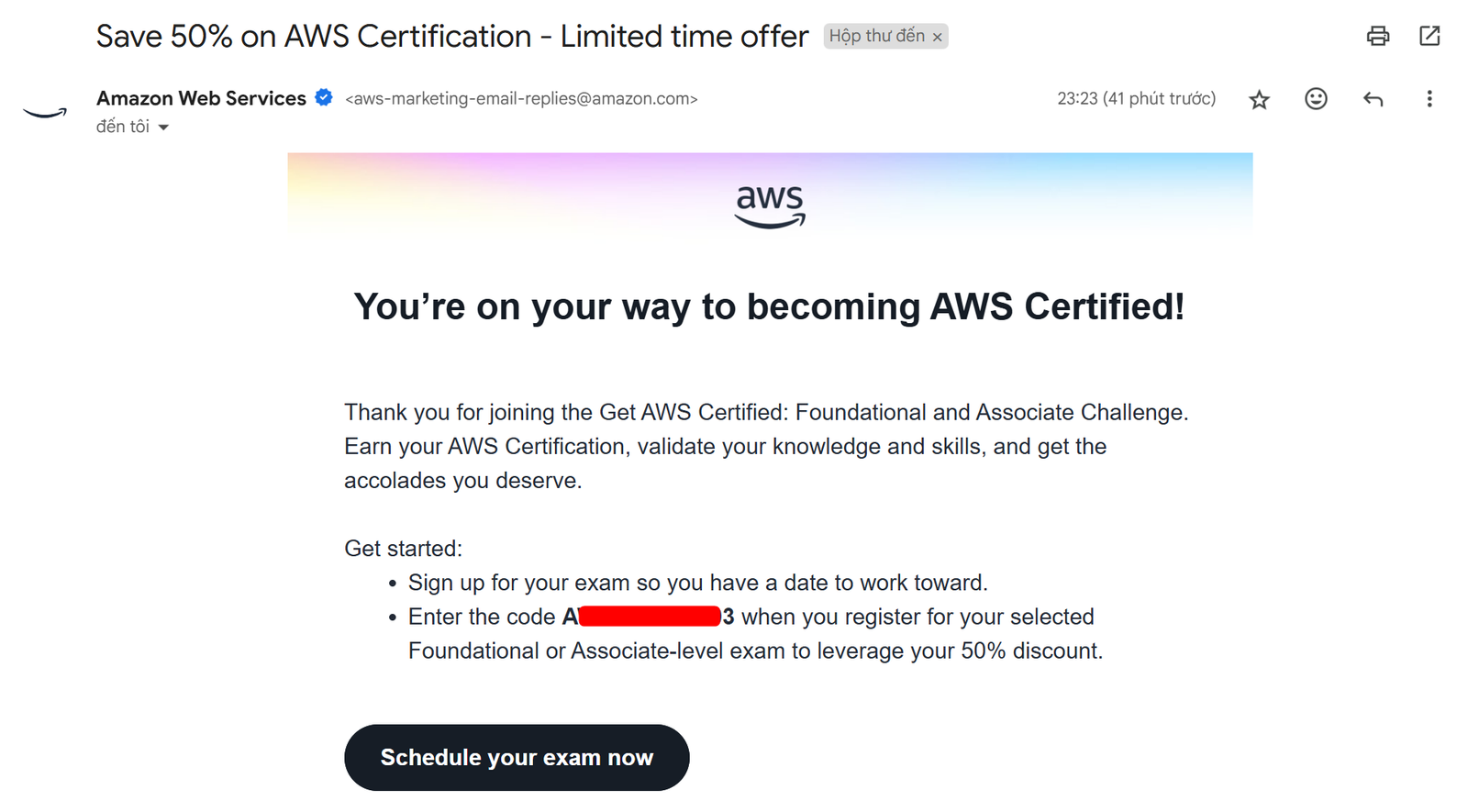Click the gradient banner header image
Image resolution: width=1468 pixels, height=812 pixels.
[770, 195]
